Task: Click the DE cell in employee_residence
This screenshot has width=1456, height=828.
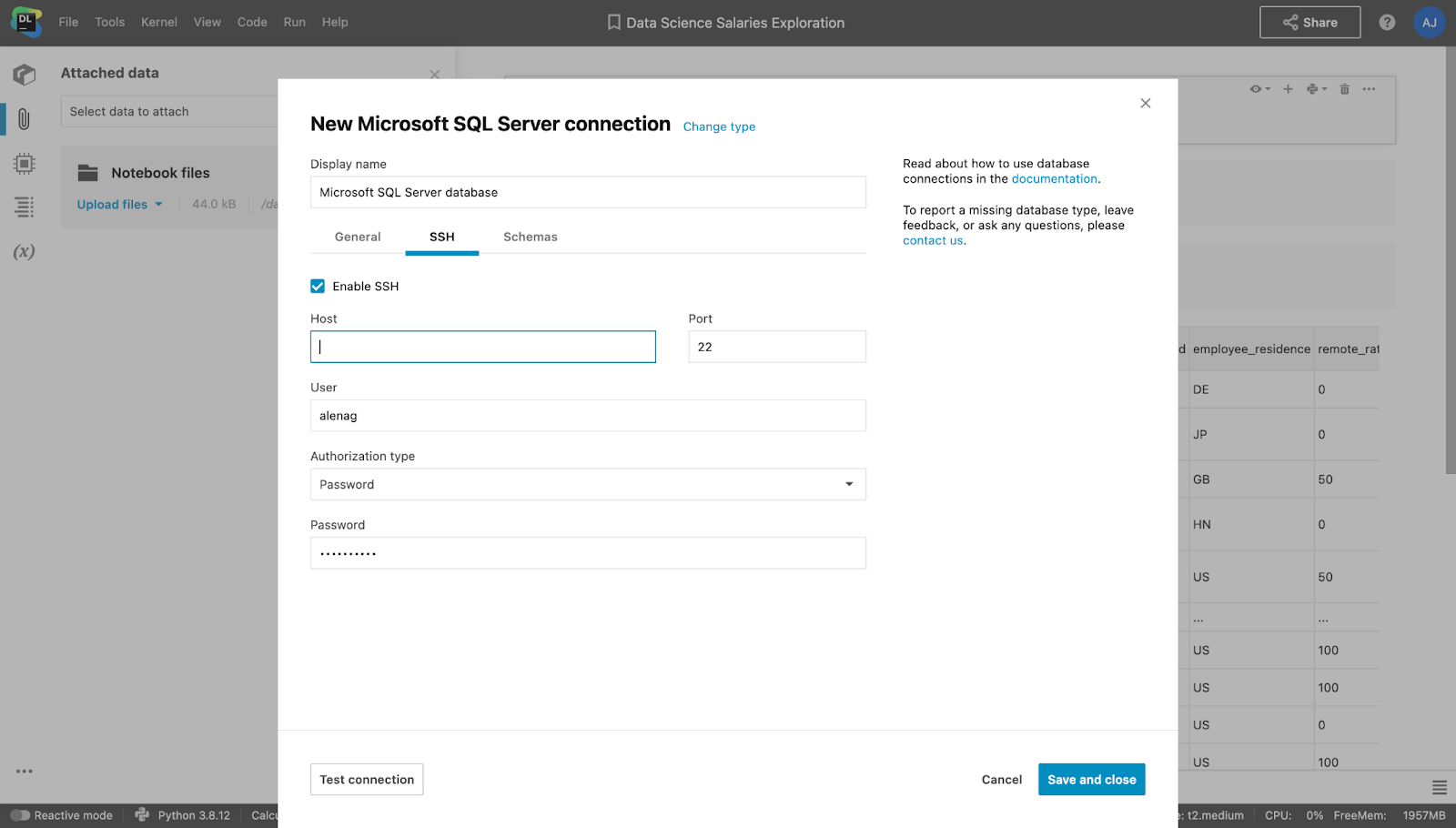Action: 1251,389
